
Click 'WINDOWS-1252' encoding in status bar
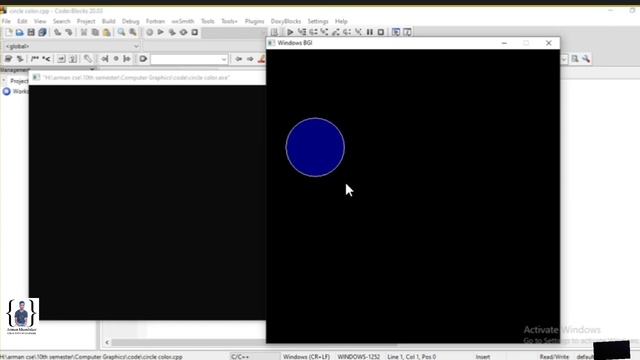click(358, 357)
